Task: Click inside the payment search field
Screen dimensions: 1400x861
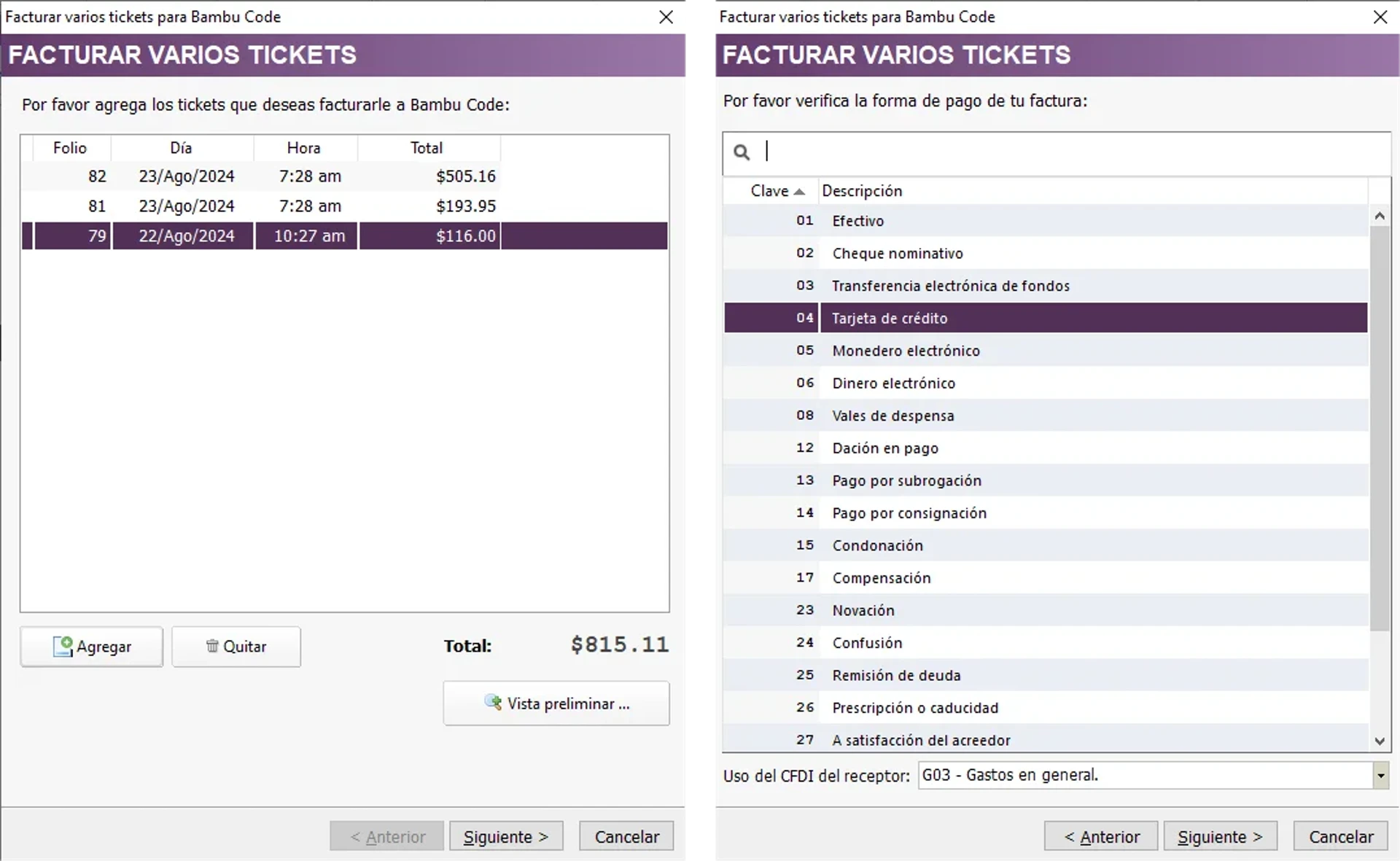Action: click(x=948, y=152)
